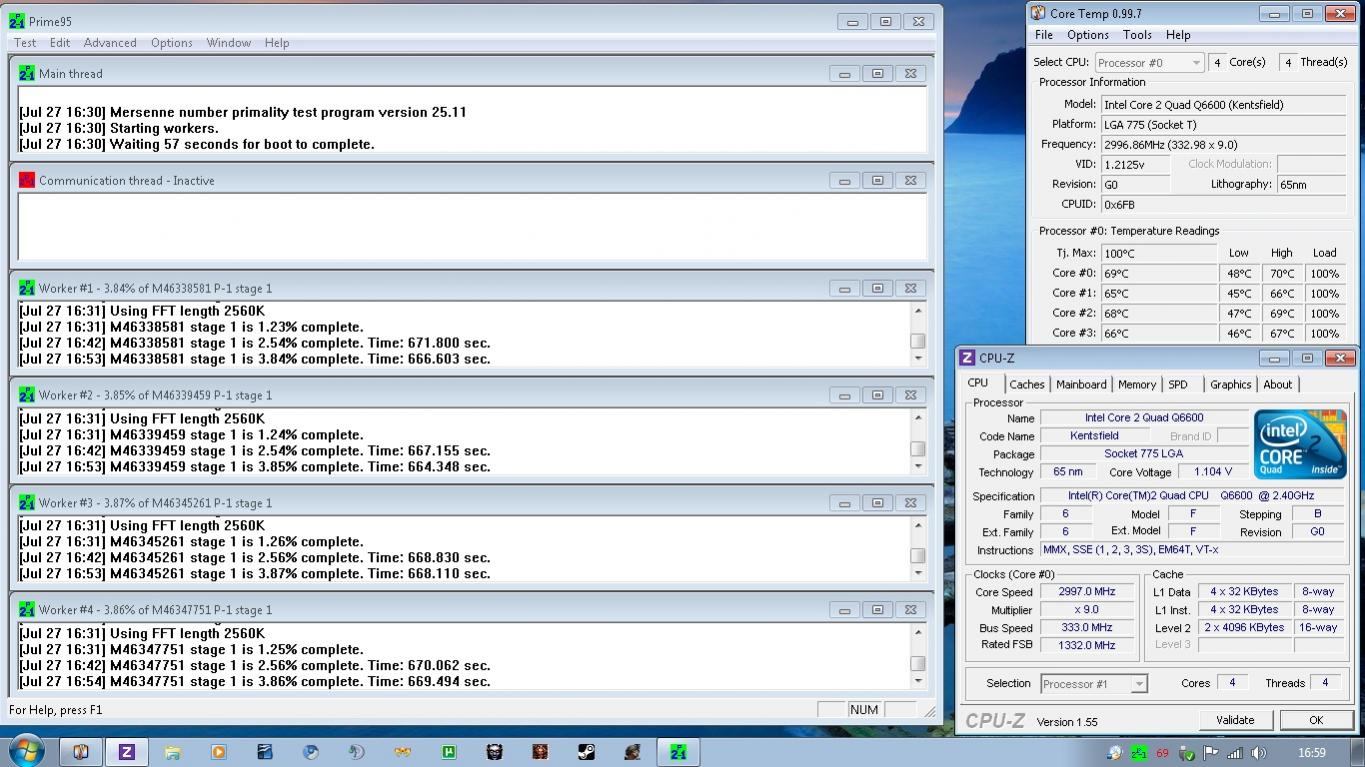Click Worker #4 '3.86% complete' log line
The width and height of the screenshot is (1365, 767).
tap(255, 681)
